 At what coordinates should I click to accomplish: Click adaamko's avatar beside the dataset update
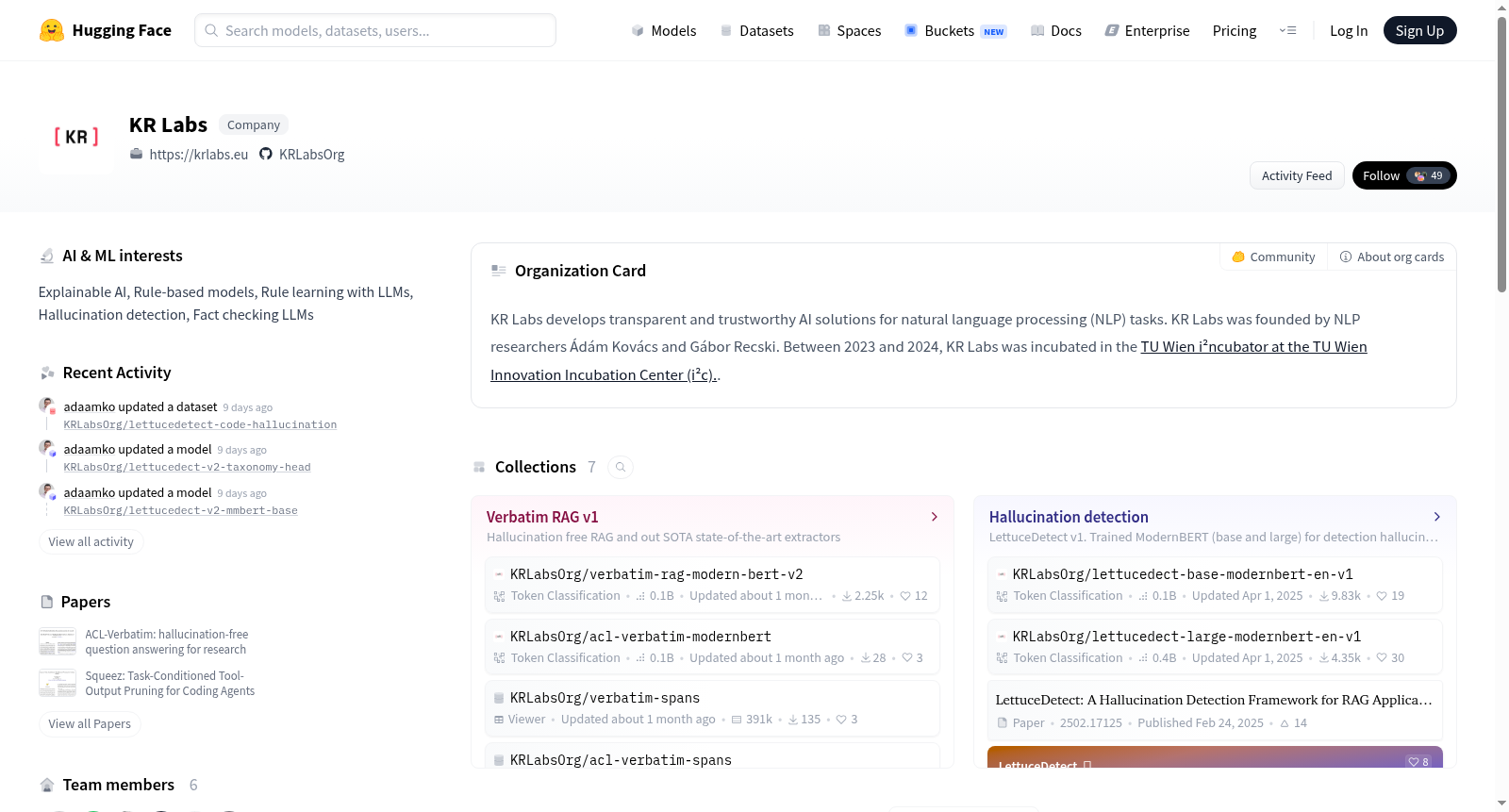[x=46, y=406]
